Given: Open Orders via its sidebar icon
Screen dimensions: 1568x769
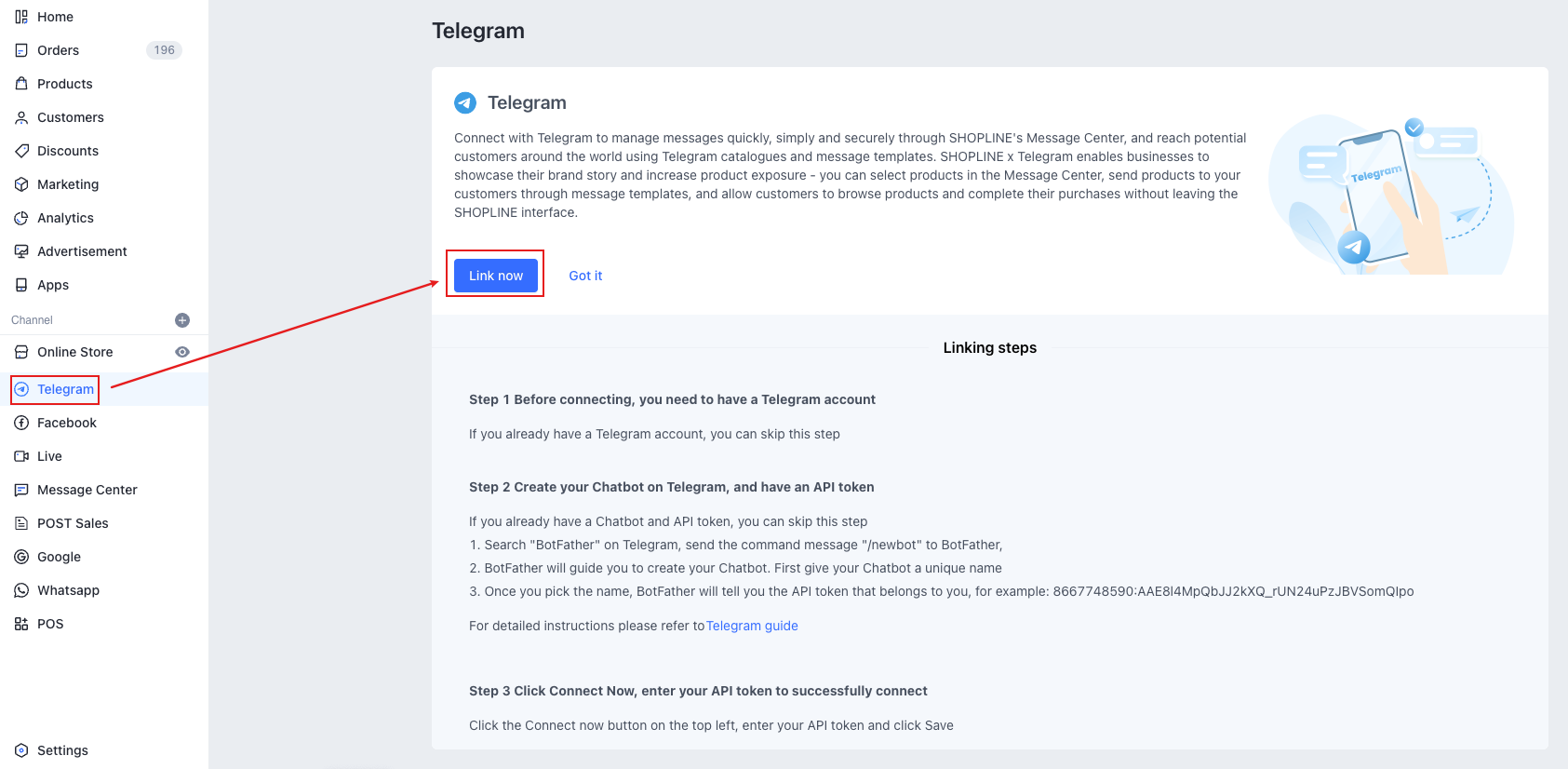Looking at the screenshot, I should pos(21,50).
